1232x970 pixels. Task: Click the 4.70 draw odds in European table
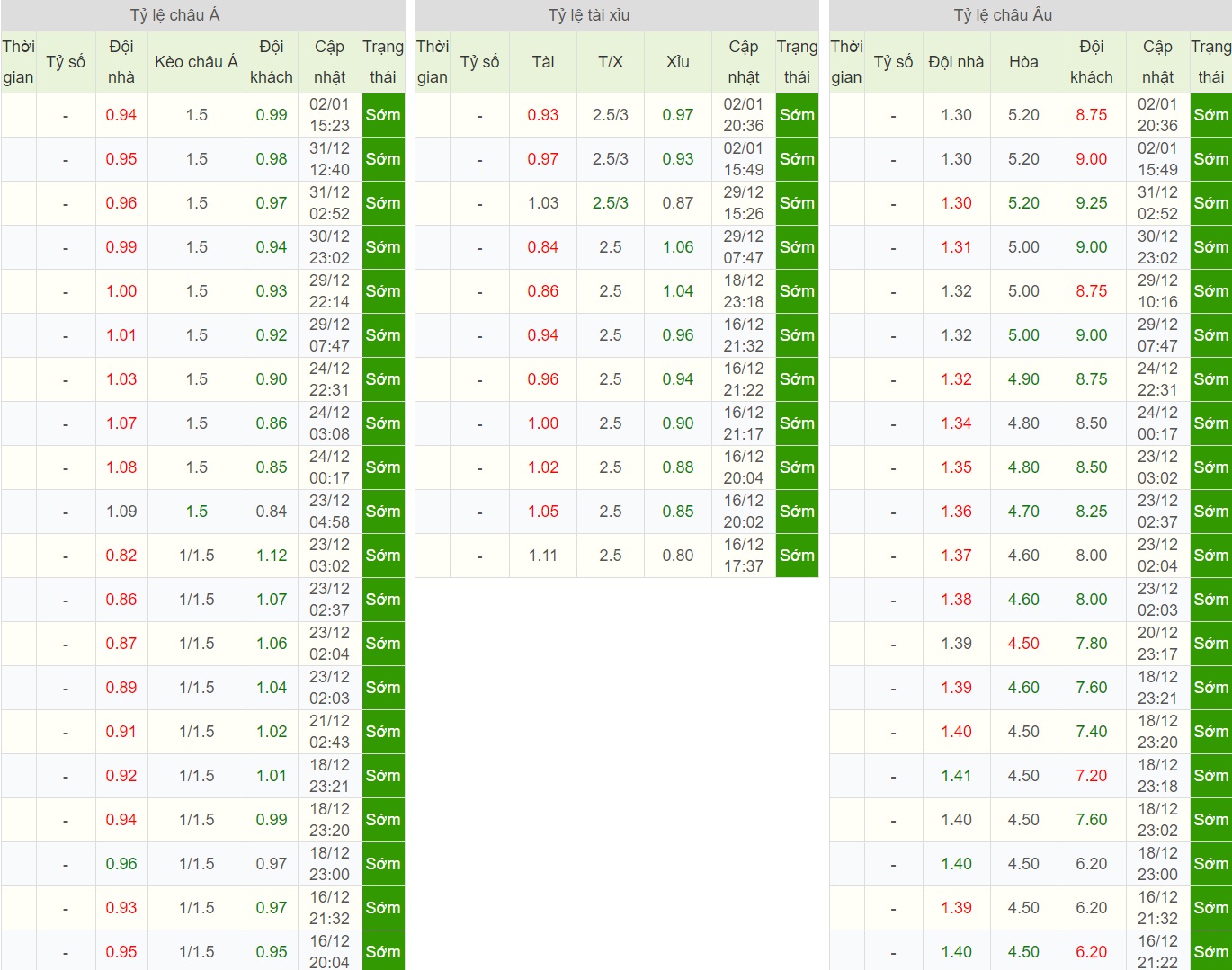[x=1023, y=512]
